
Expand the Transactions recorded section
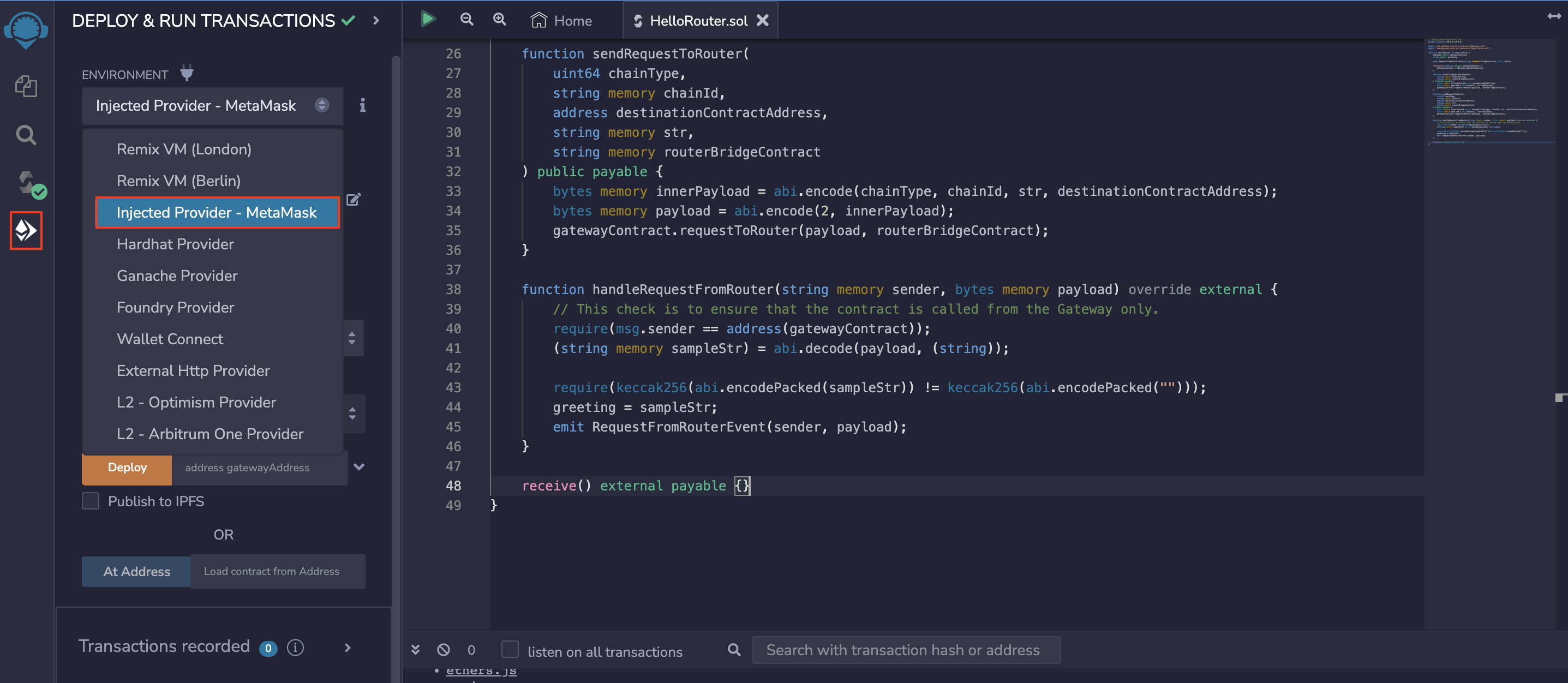coord(348,648)
